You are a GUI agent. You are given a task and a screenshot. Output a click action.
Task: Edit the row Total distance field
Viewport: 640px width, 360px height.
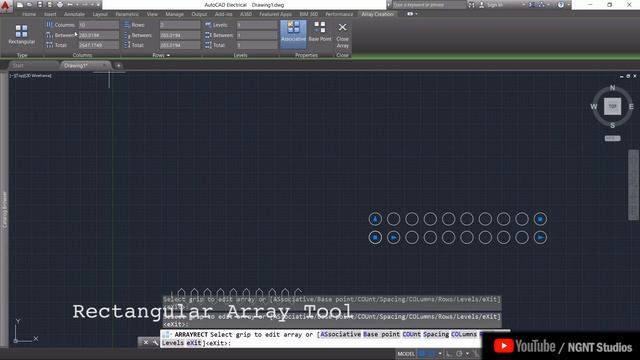(180, 45)
